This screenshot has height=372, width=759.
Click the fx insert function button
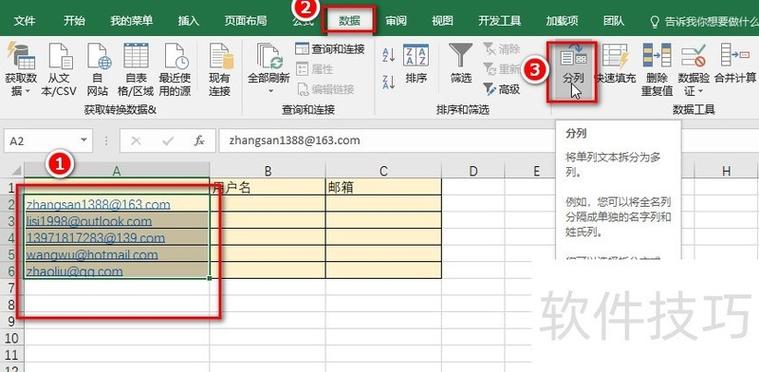coord(198,141)
